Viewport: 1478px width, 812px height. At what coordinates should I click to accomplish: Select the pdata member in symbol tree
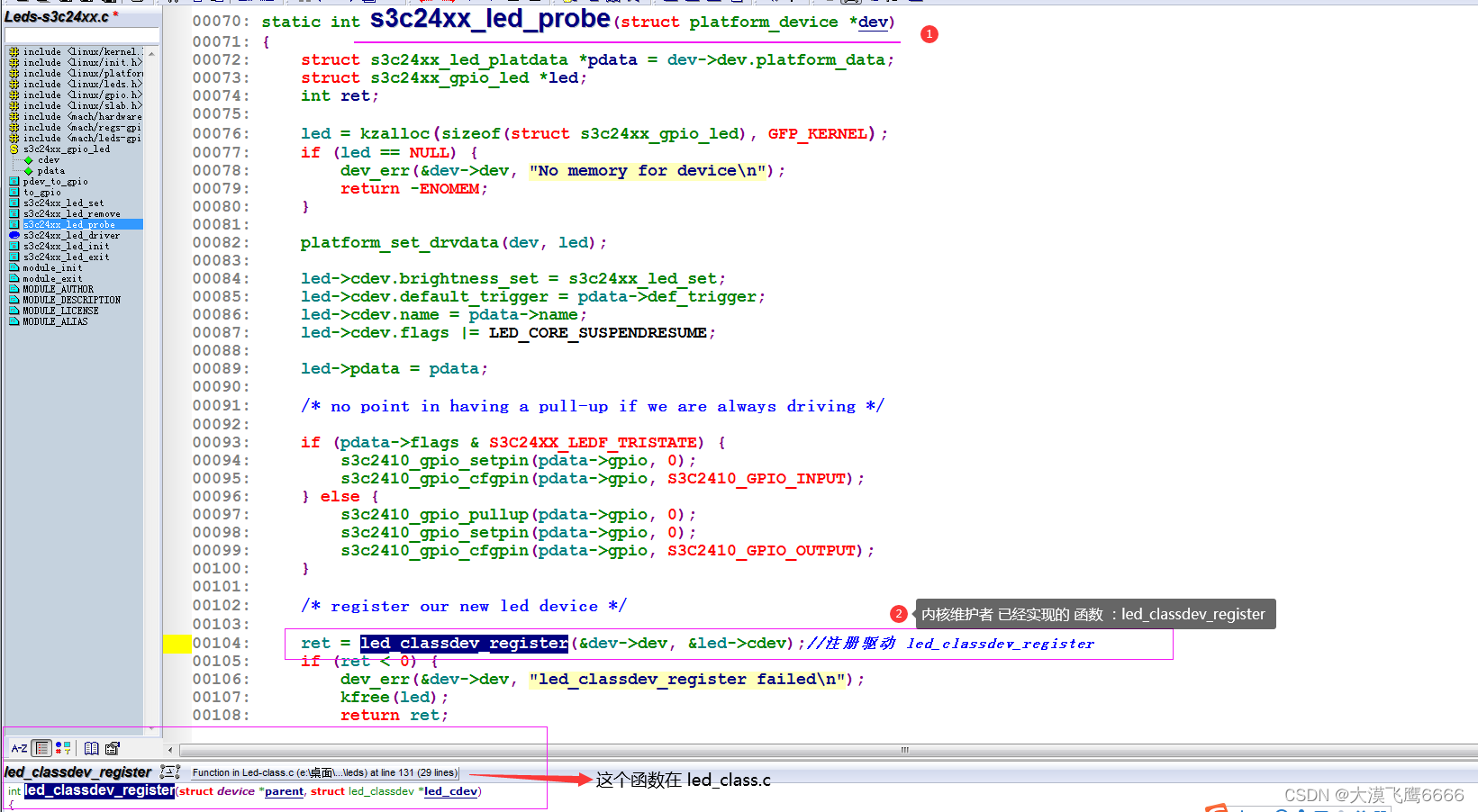pyautogui.click(x=45, y=171)
